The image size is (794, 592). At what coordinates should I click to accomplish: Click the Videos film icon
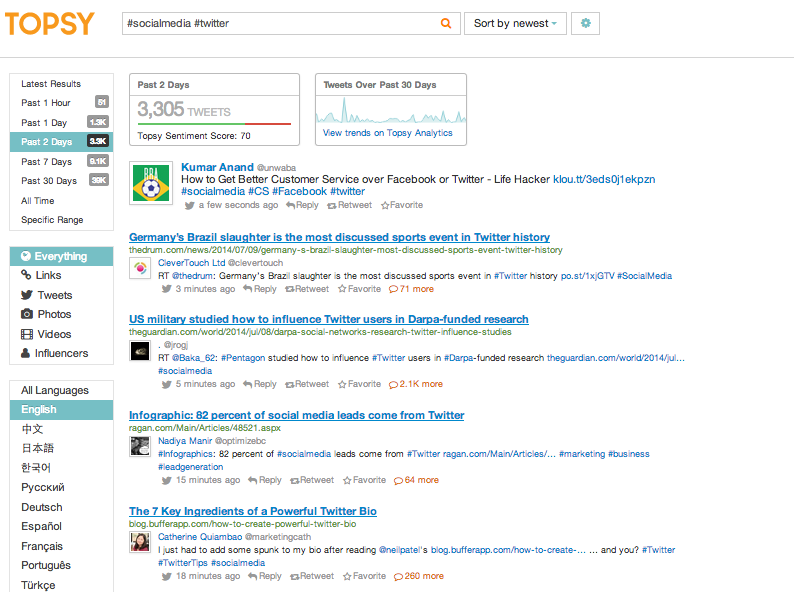pyautogui.click(x=27, y=334)
